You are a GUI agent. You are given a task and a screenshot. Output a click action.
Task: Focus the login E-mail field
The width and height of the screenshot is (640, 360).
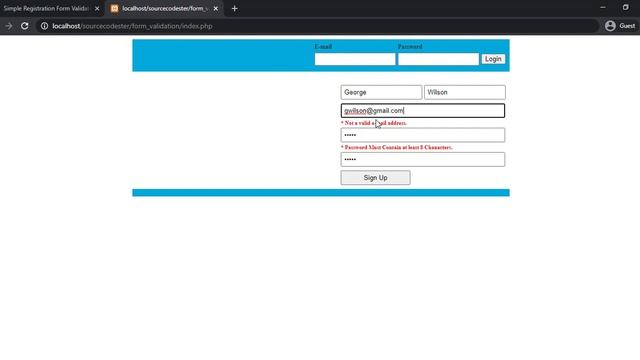(355, 59)
